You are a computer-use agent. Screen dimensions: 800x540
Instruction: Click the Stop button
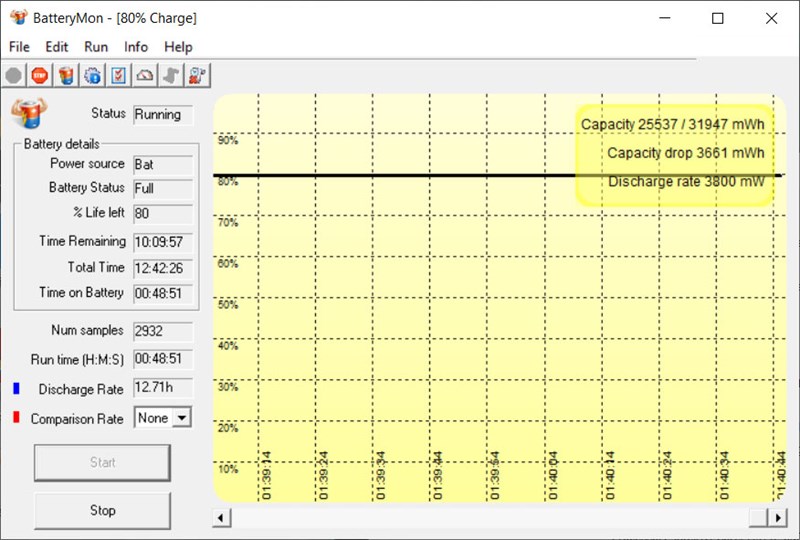point(102,510)
